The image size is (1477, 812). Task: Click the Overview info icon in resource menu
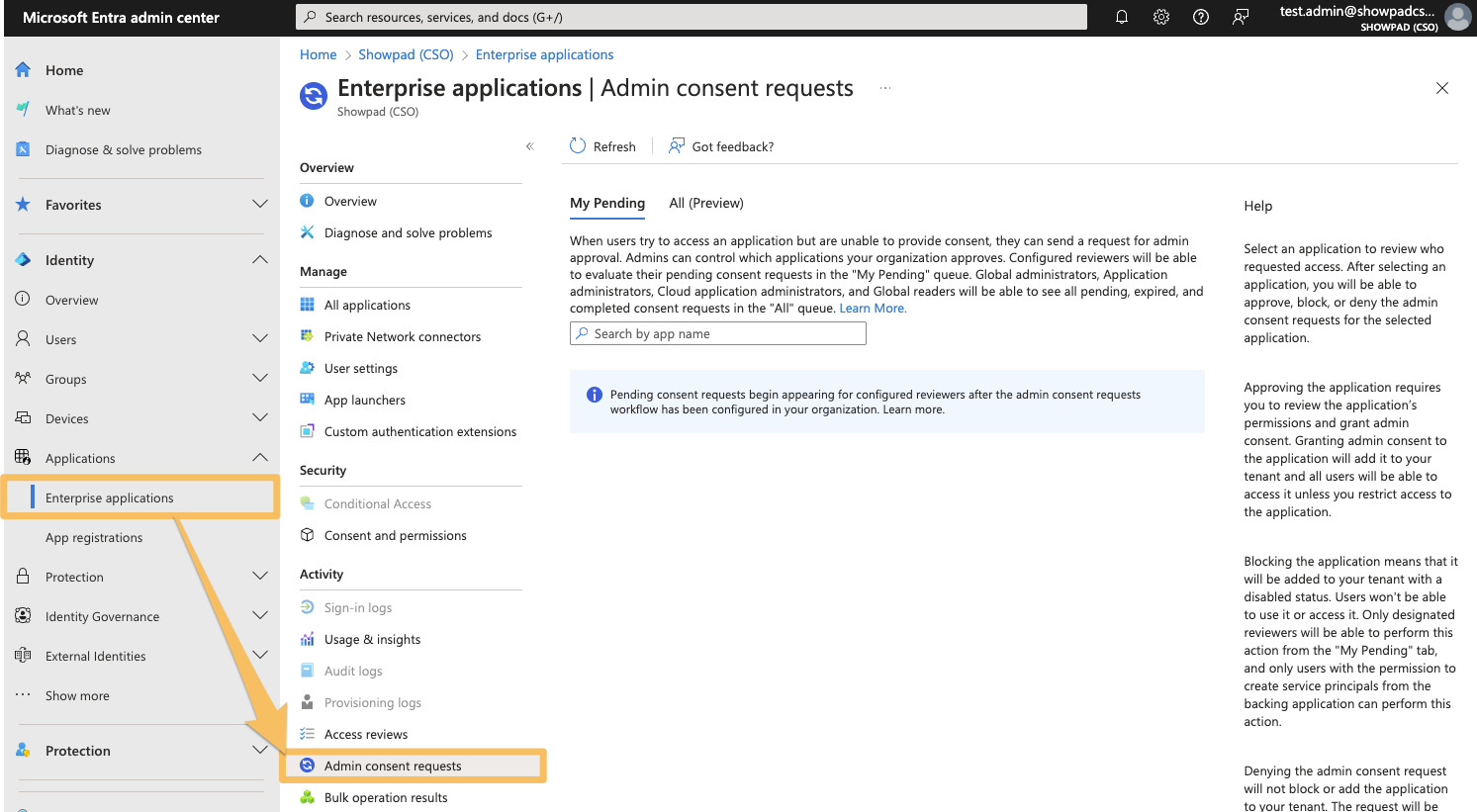click(308, 201)
